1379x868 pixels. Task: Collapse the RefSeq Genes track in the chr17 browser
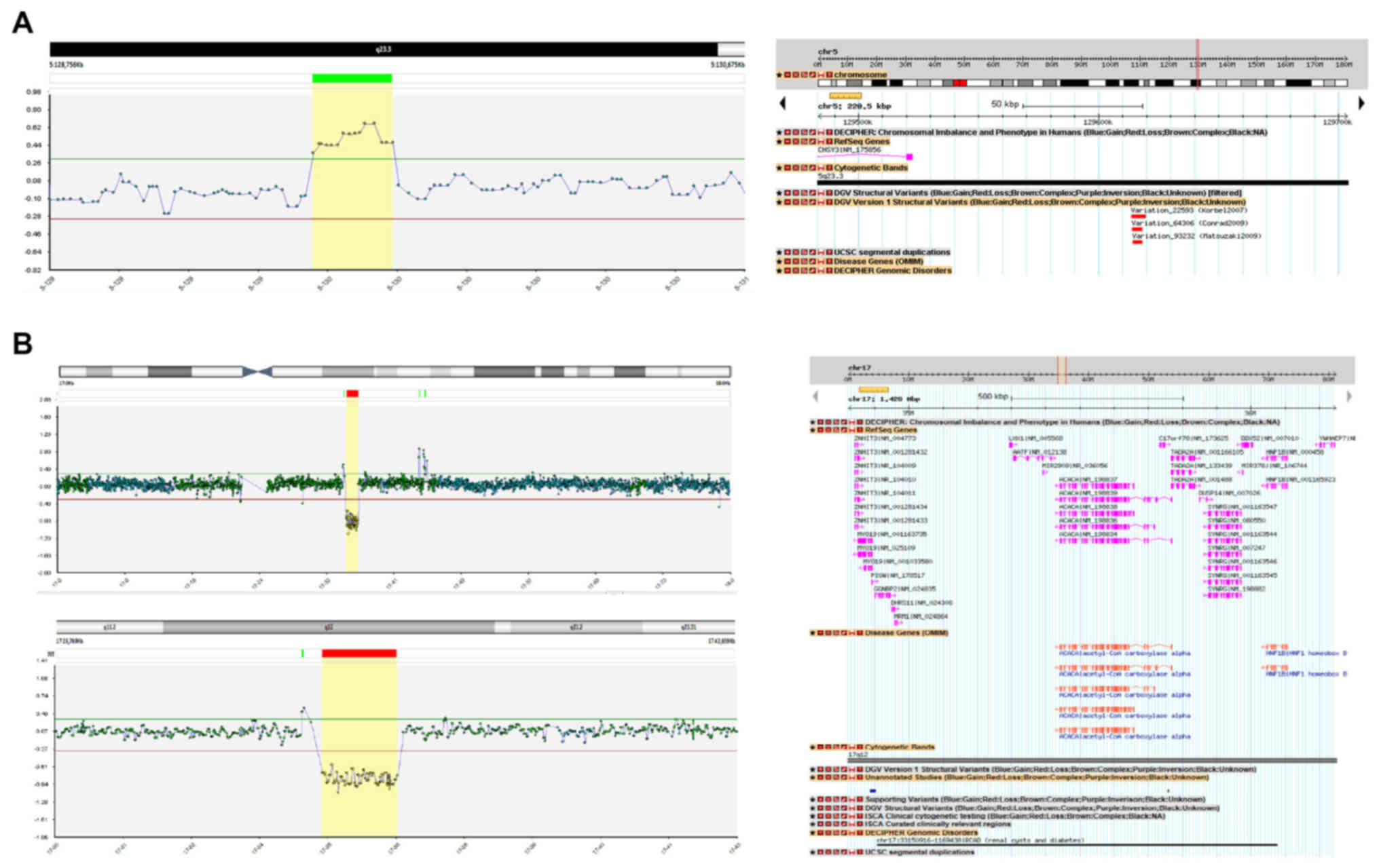820,430
